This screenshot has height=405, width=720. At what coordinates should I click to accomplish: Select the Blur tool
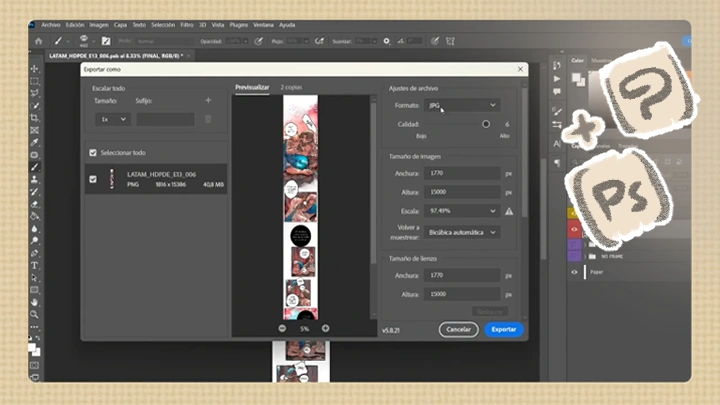point(34,229)
